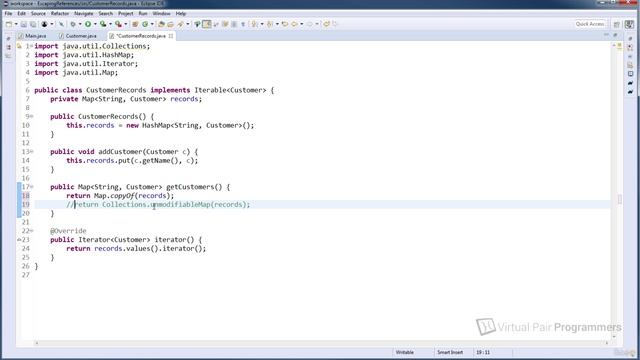Open the Project menu
Screen dimensions: 640x360
coord(126,13)
